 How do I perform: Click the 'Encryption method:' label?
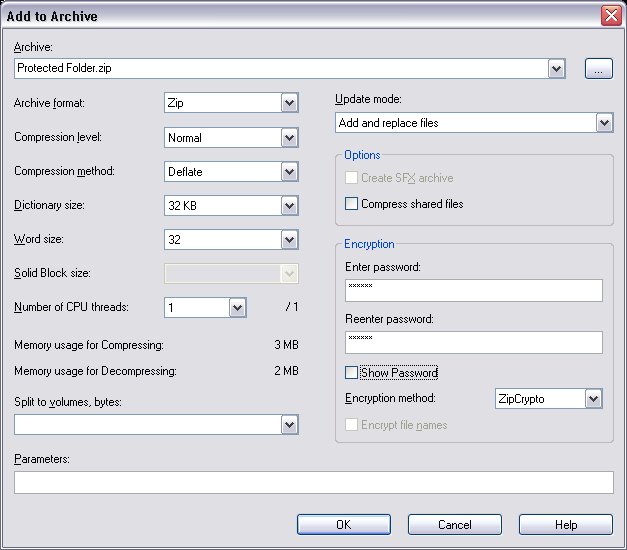(x=390, y=398)
